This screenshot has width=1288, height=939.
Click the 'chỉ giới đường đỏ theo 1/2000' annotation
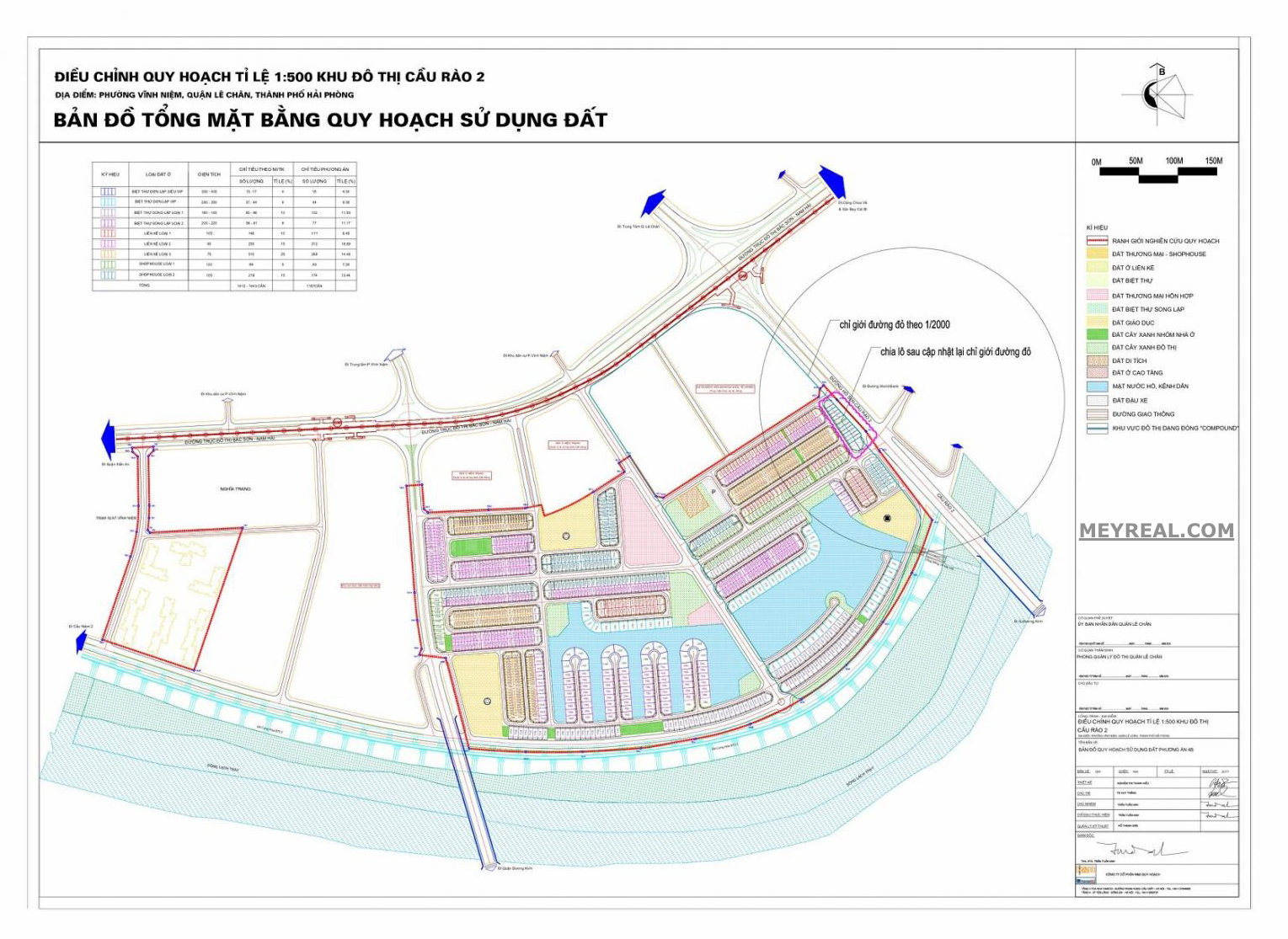894,324
